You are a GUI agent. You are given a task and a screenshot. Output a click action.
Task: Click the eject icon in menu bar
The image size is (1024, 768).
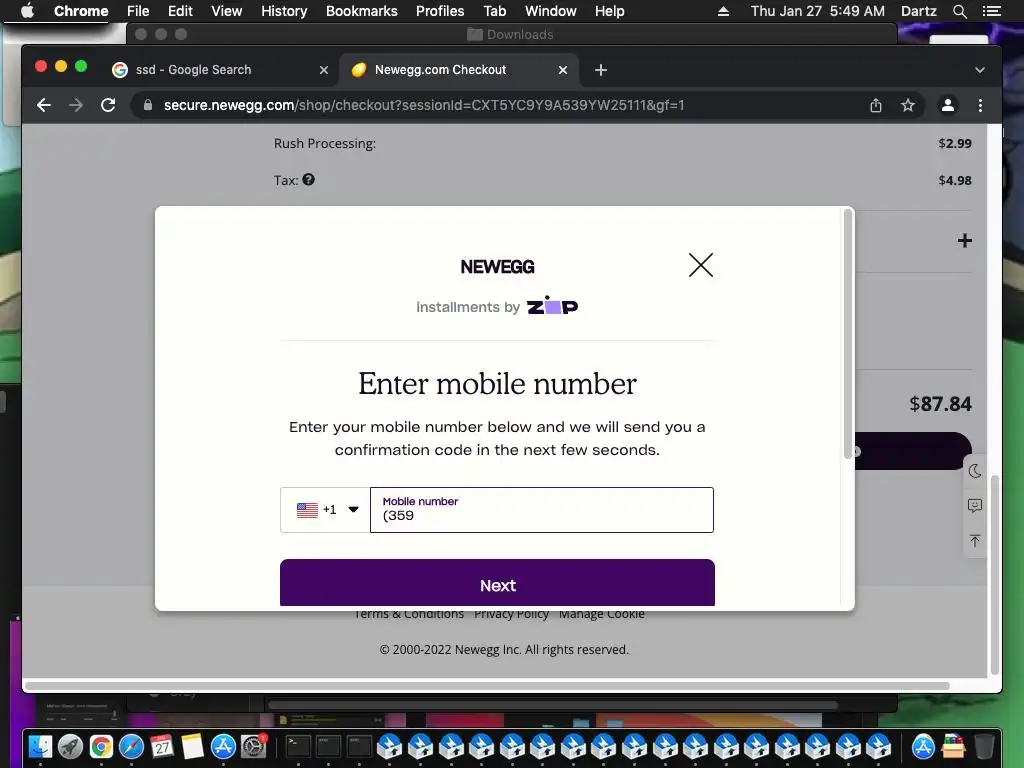click(723, 11)
